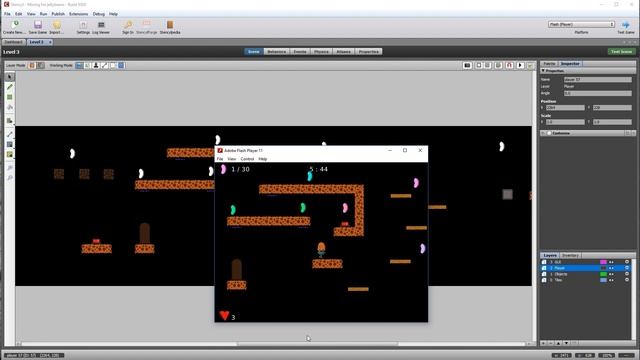Switch to the Behaviors tab

pos(276,52)
